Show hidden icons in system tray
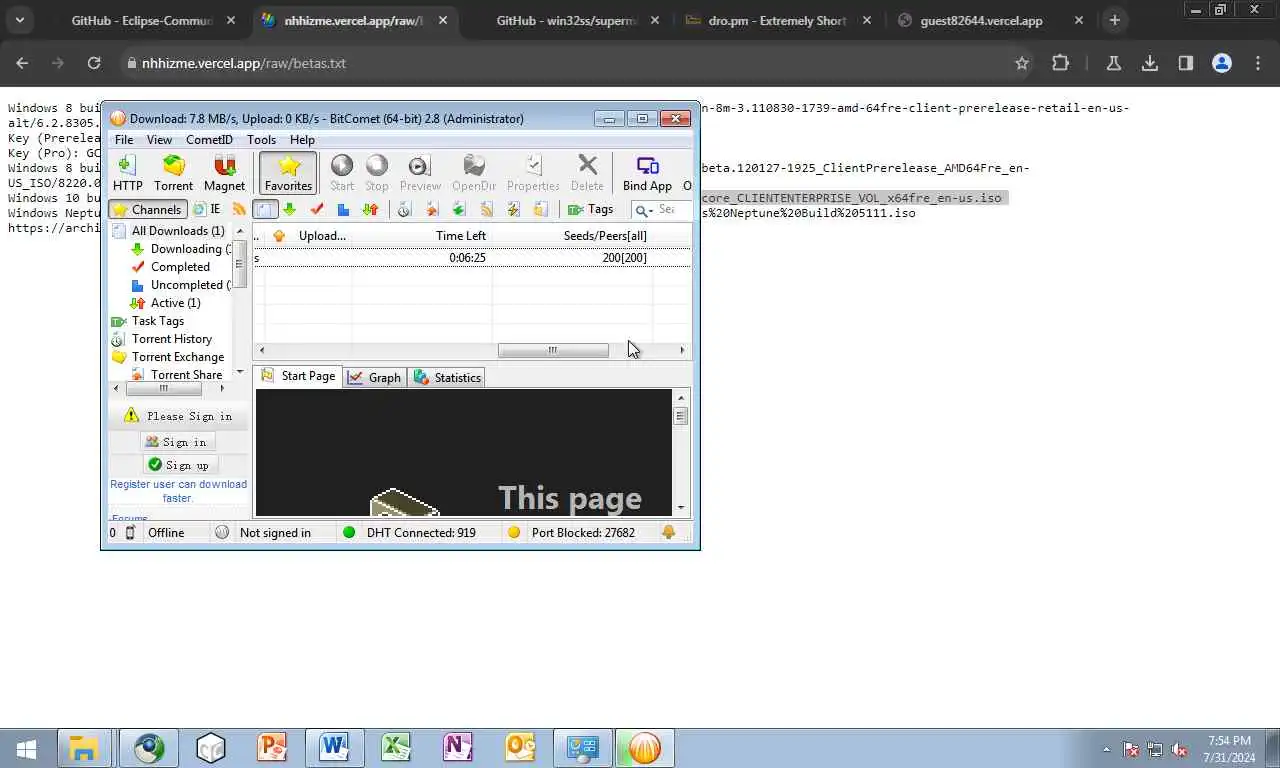 pyautogui.click(x=1106, y=749)
